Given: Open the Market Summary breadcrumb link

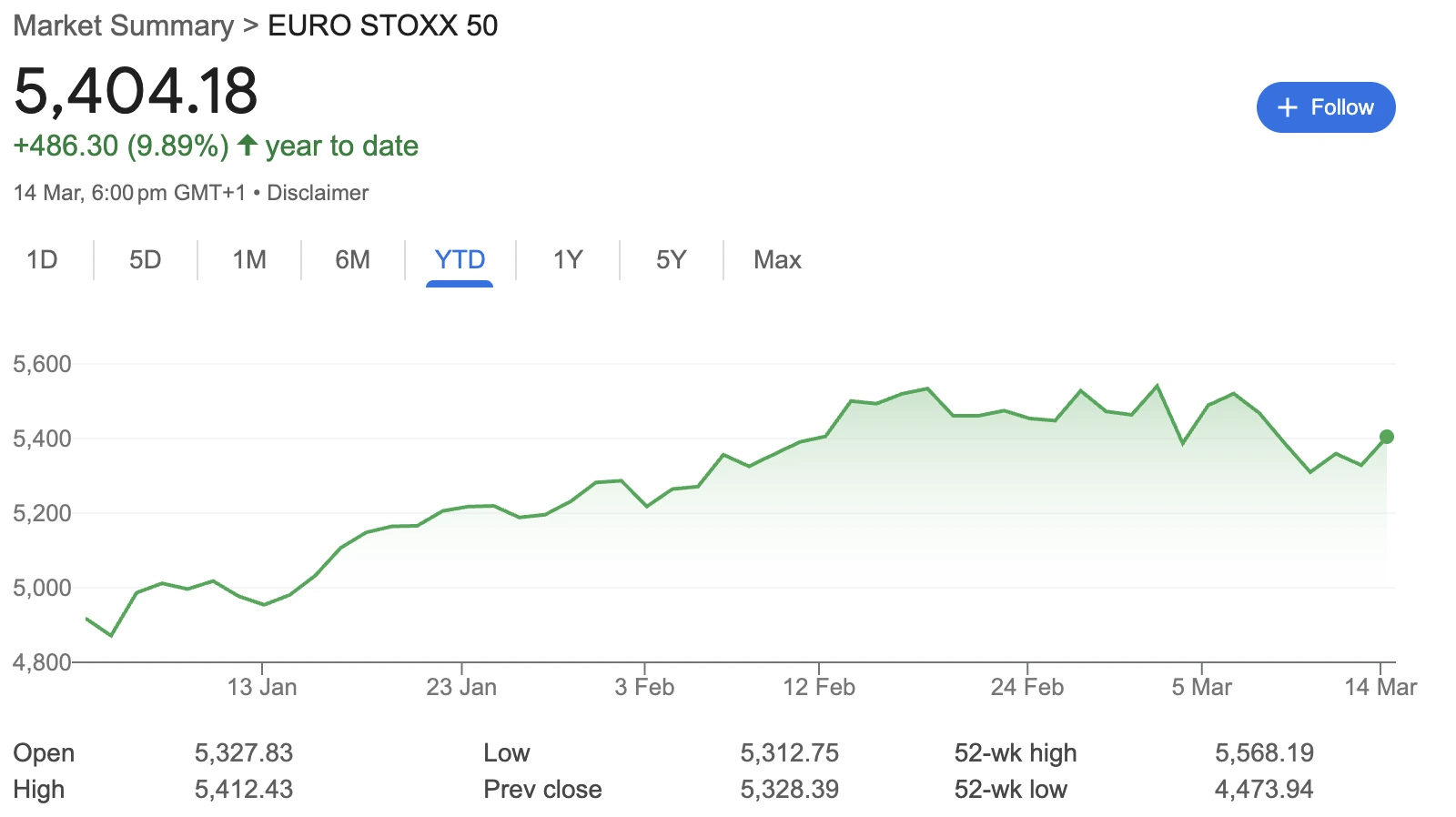Looking at the screenshot, I should [x=124, y=25].
